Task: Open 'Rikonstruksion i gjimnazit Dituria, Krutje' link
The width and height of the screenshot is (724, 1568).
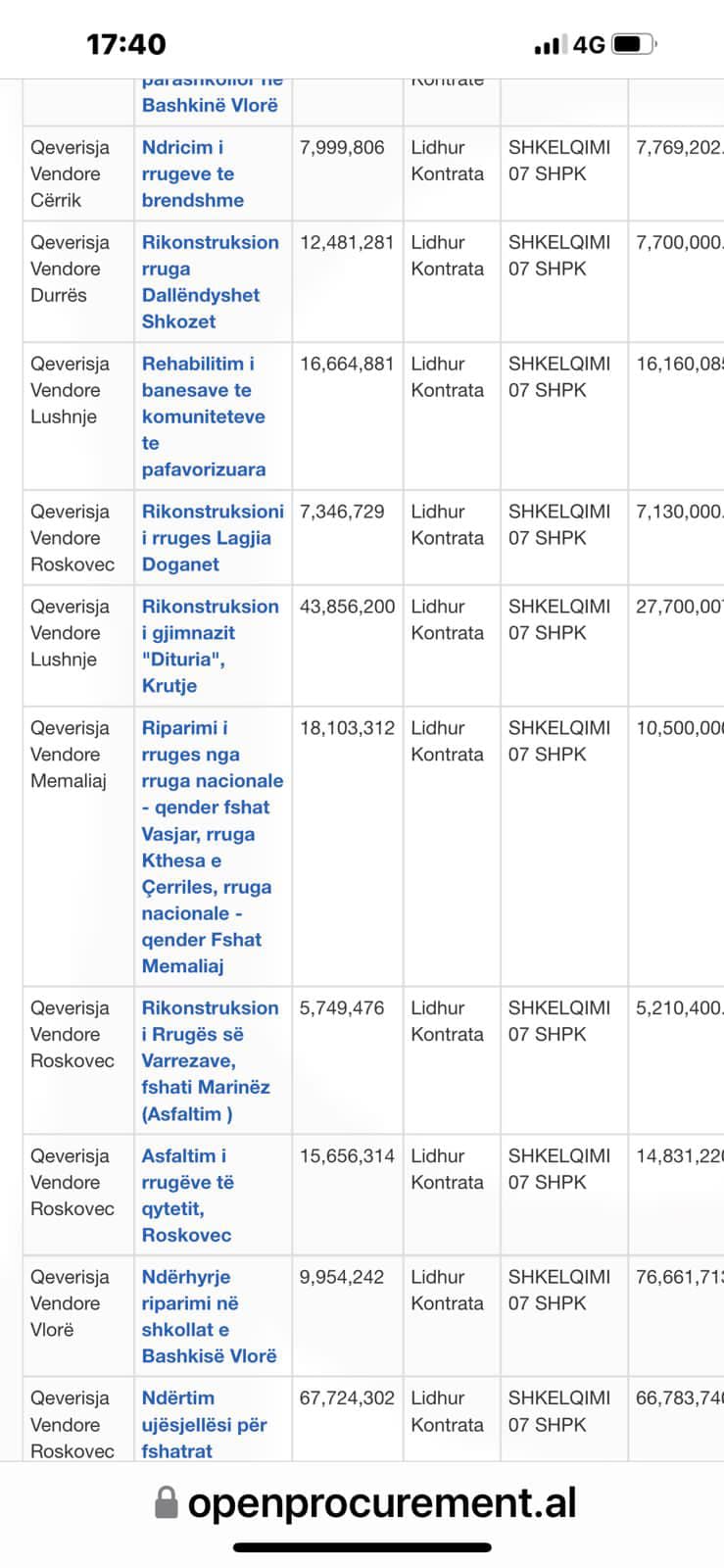Action: 210,646
